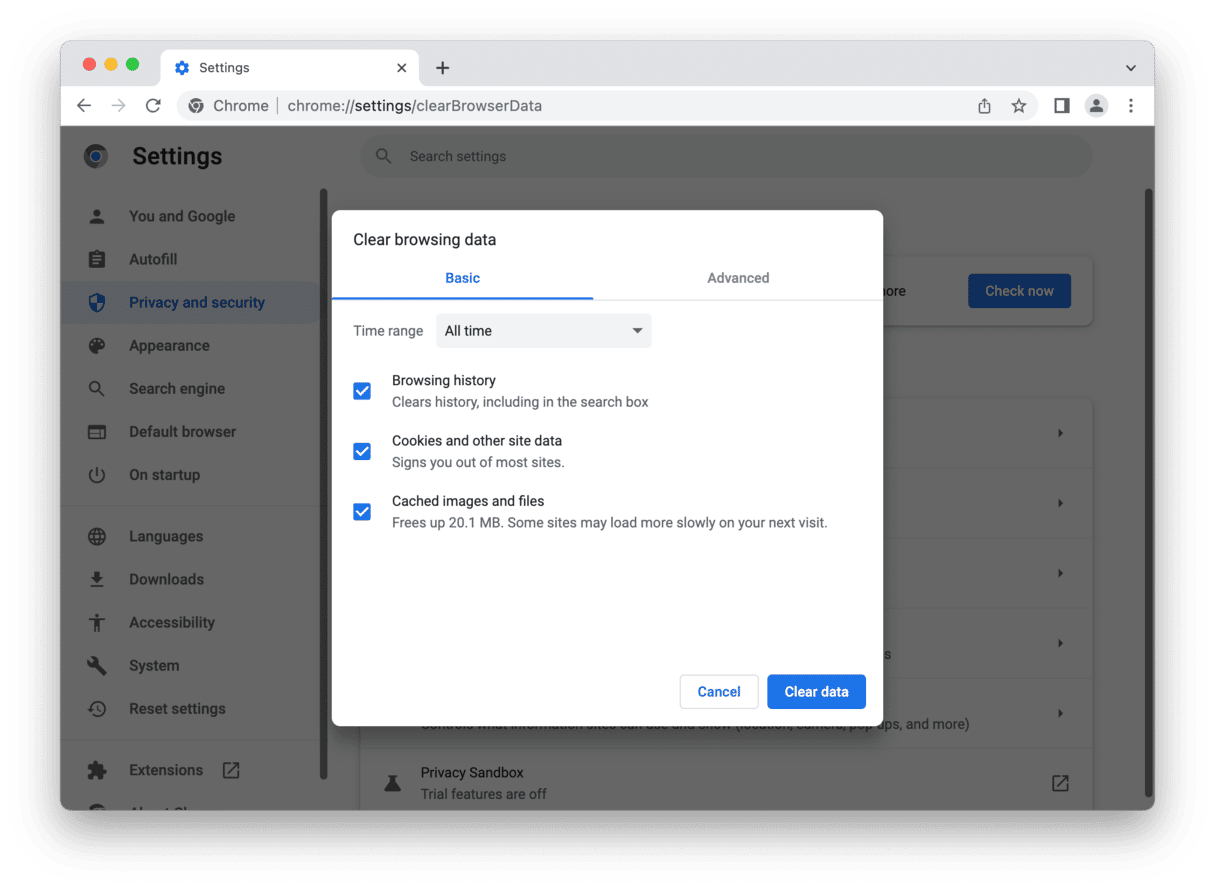Select the Basic tab

pos(462,278)
